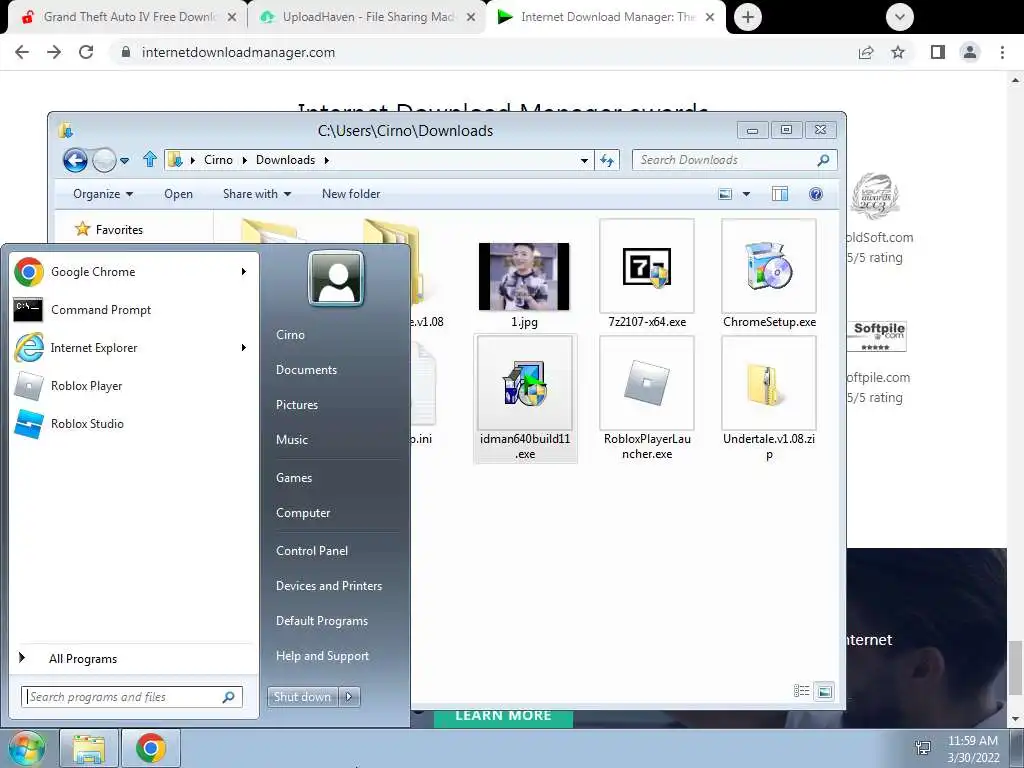
Task: Open the Organize menu
Action: coord(103,194)
